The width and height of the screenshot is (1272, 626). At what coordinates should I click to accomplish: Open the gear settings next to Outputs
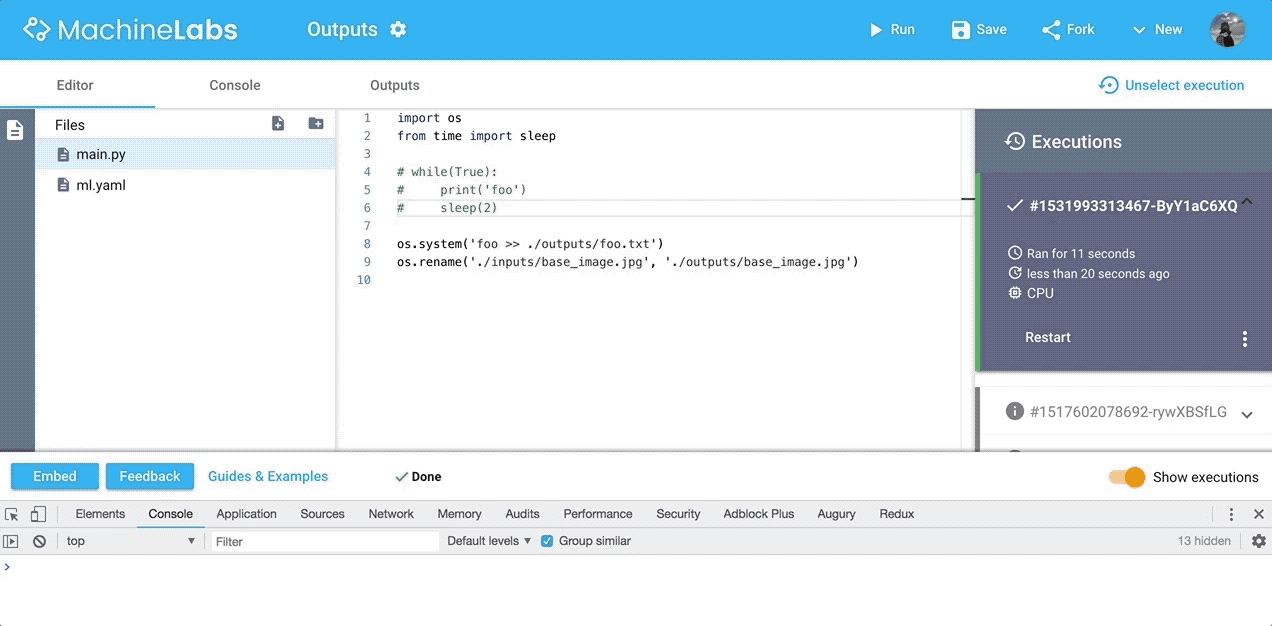(397, 29)
